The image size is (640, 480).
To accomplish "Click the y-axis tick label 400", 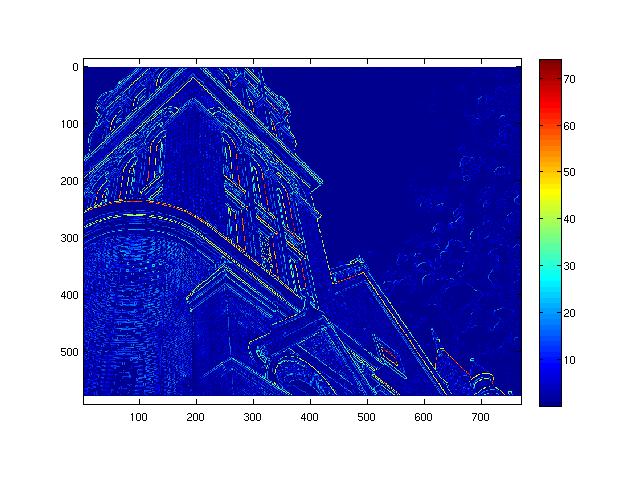I will [69, 295].
